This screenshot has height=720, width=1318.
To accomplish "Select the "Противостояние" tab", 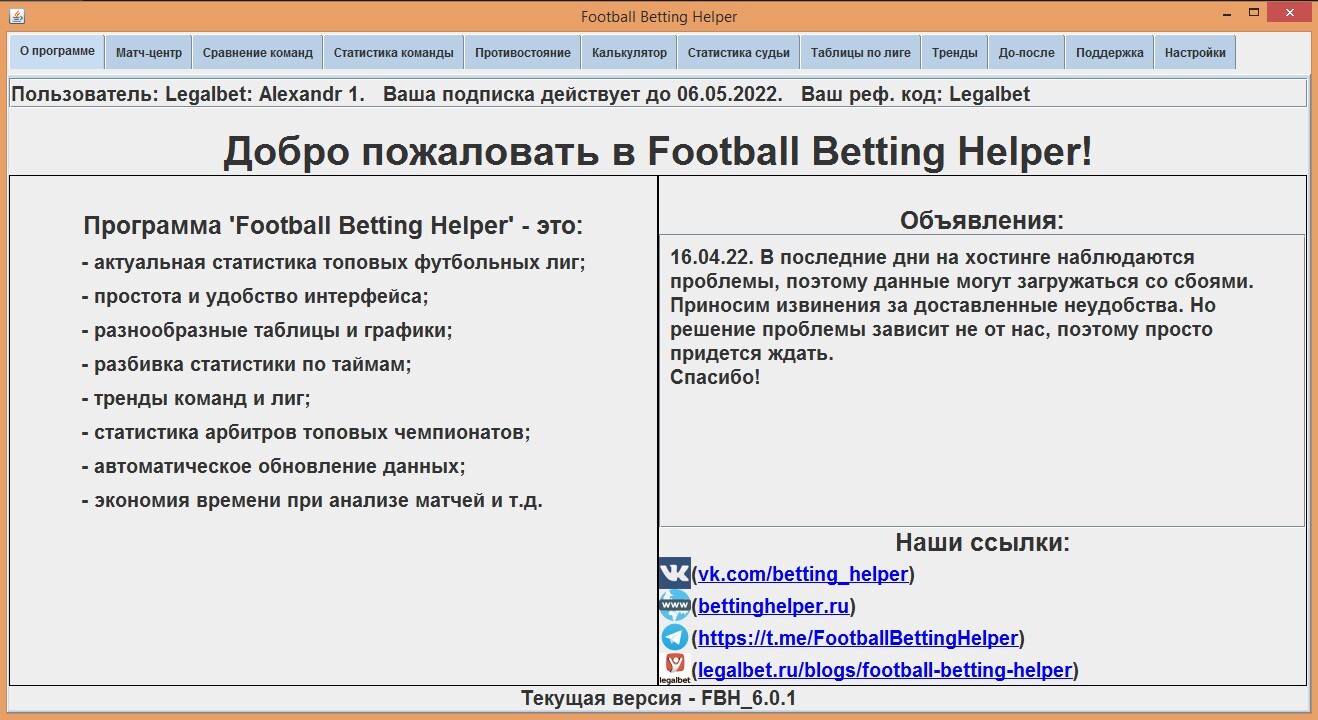I will coord(523,53).
